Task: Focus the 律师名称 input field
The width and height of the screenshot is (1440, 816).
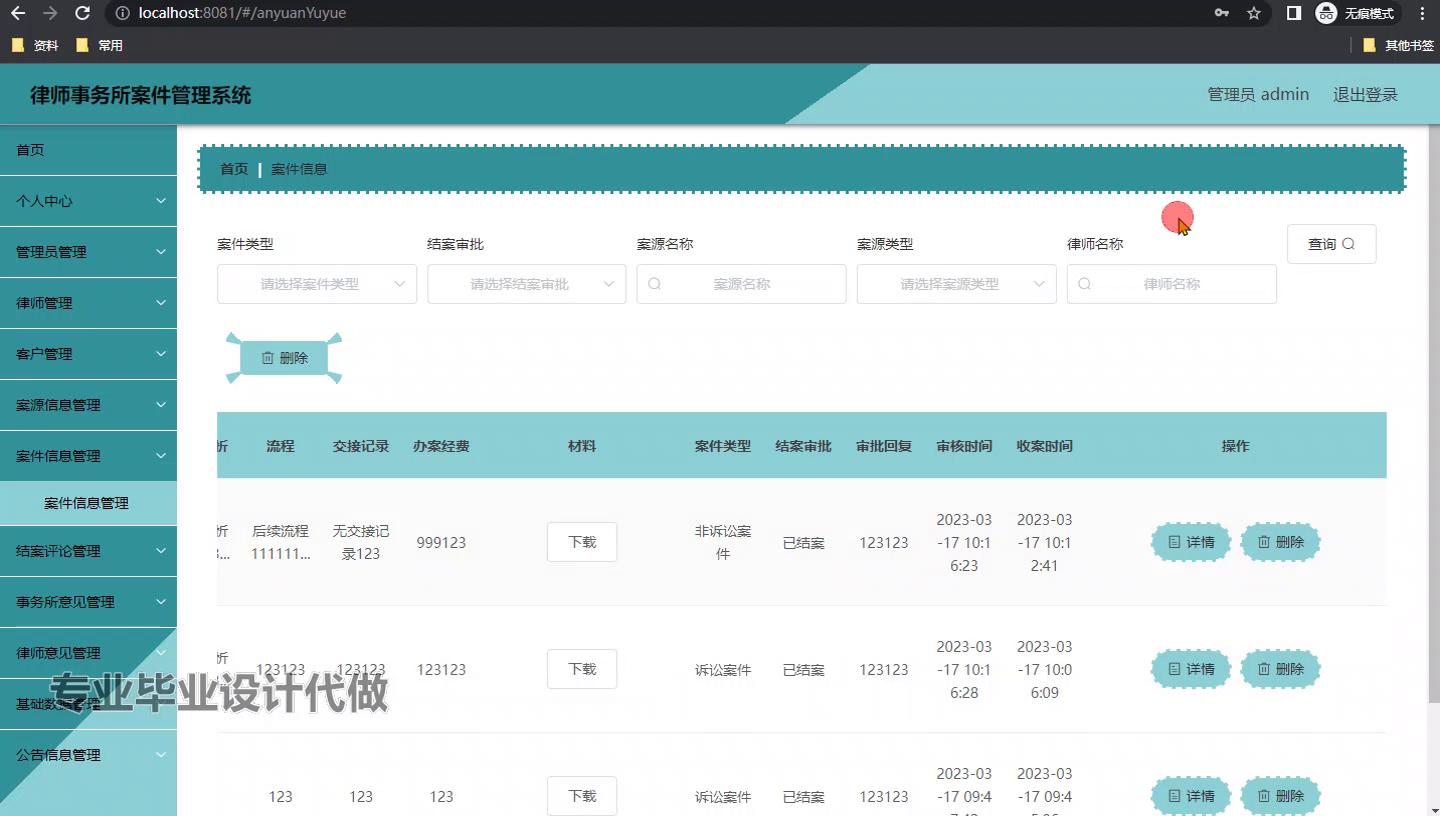Action: click(x=1172, y=284)
